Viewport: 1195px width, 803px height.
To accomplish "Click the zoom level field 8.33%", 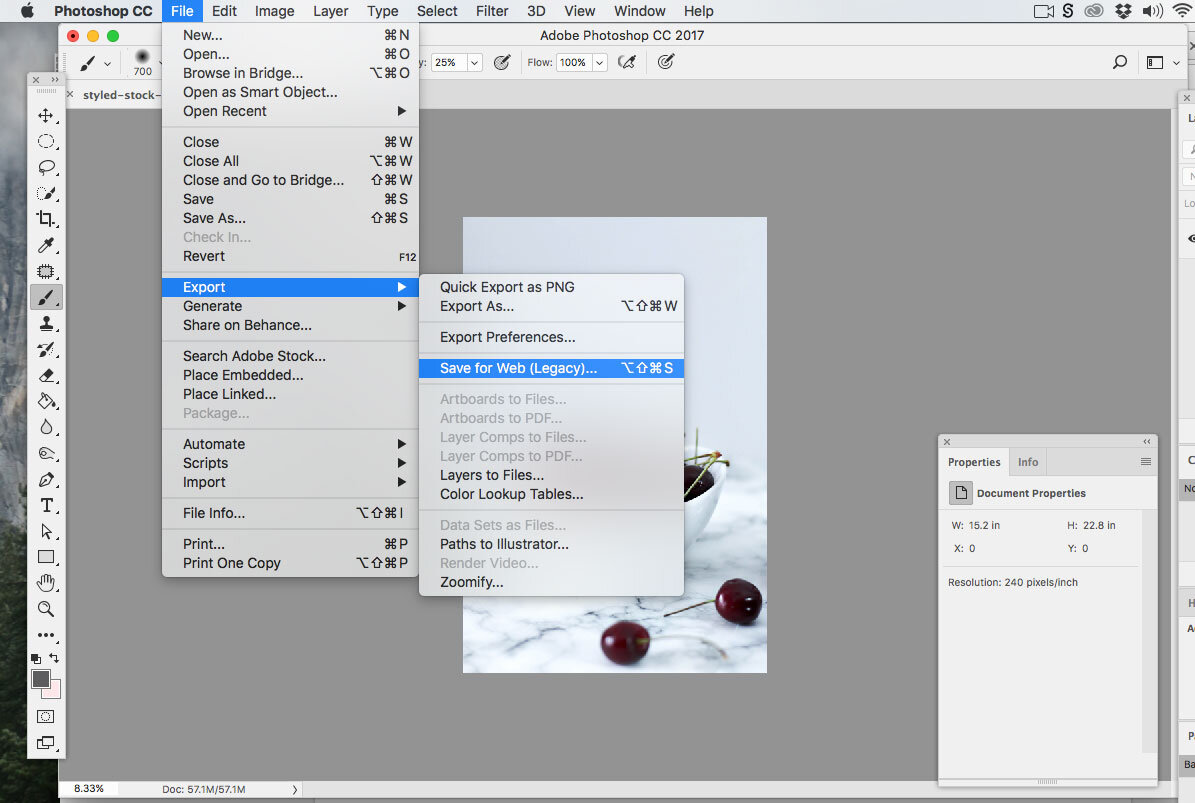I will 89,789.
